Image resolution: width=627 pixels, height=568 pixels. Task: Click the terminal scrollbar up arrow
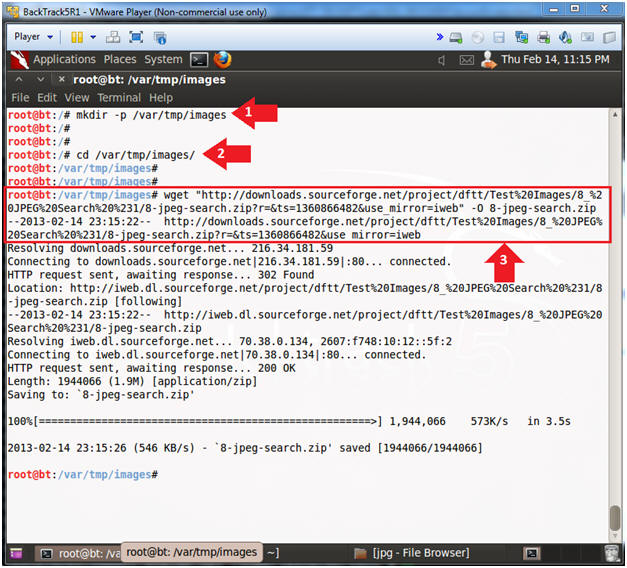pyautogui.click(x=615, y=114)
